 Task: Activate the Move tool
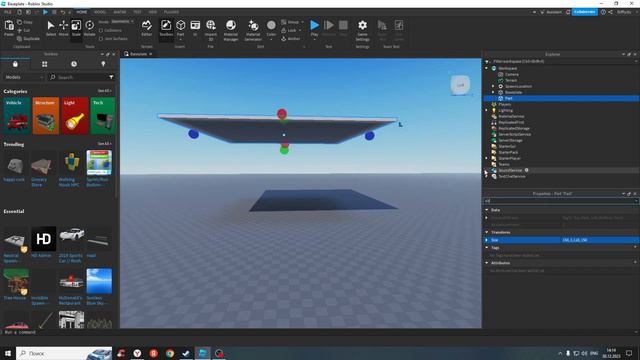[64, 28]
